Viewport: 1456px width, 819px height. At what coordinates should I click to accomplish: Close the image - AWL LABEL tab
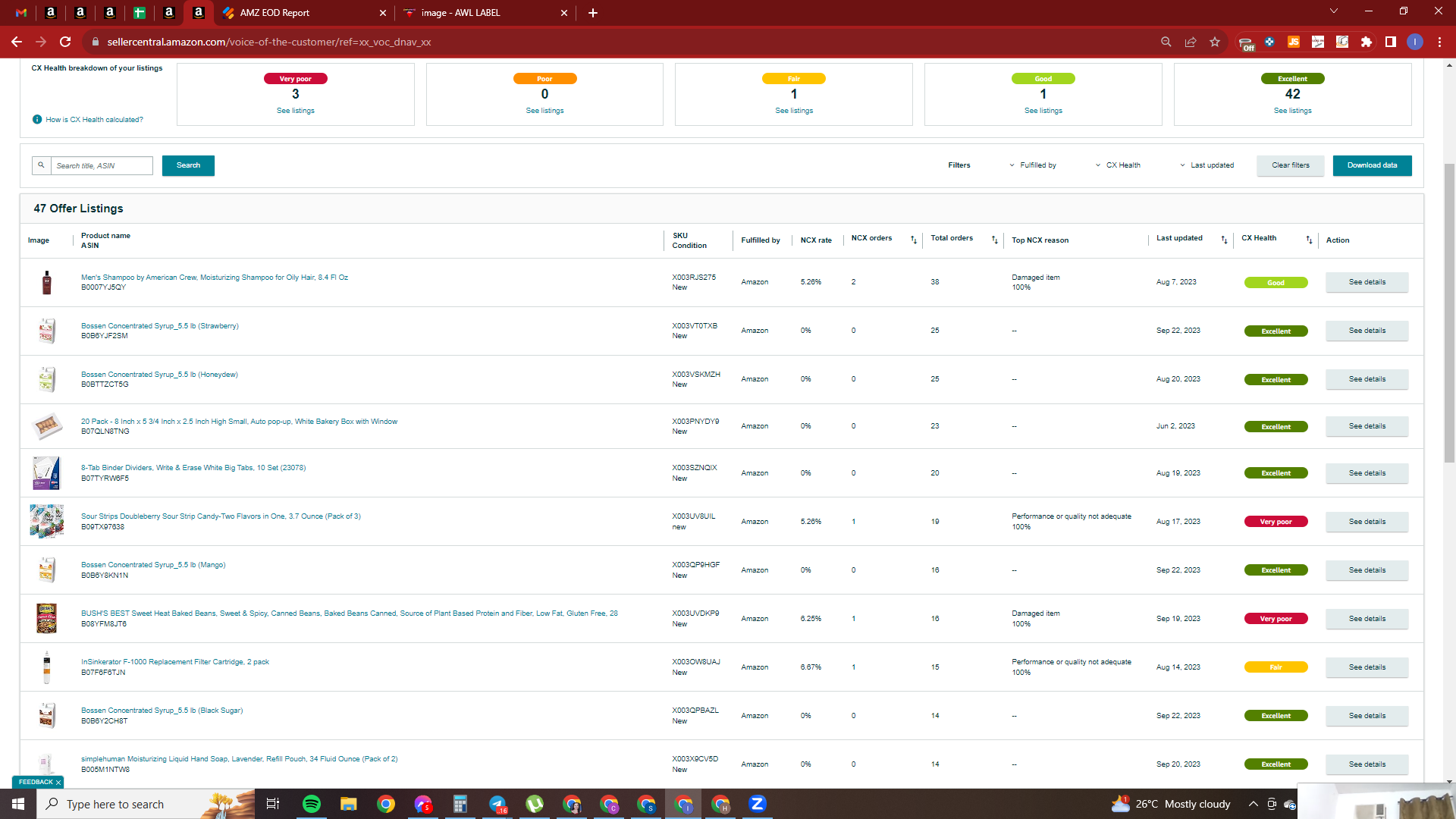click(x=564, y=13)
